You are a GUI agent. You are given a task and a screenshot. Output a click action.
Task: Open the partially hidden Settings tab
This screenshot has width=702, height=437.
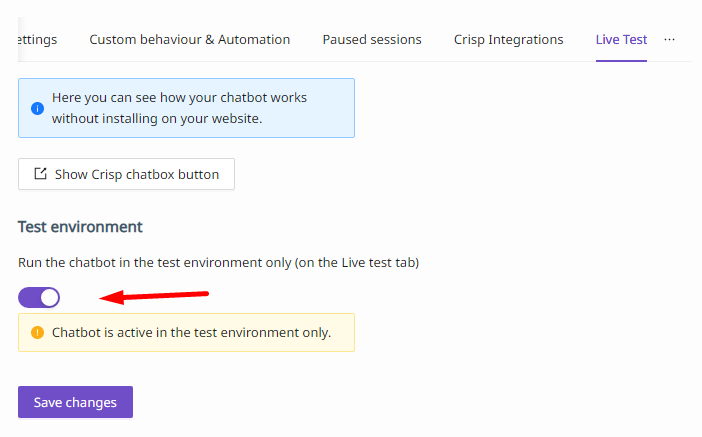pyautogui.click(x=38, y=39)
